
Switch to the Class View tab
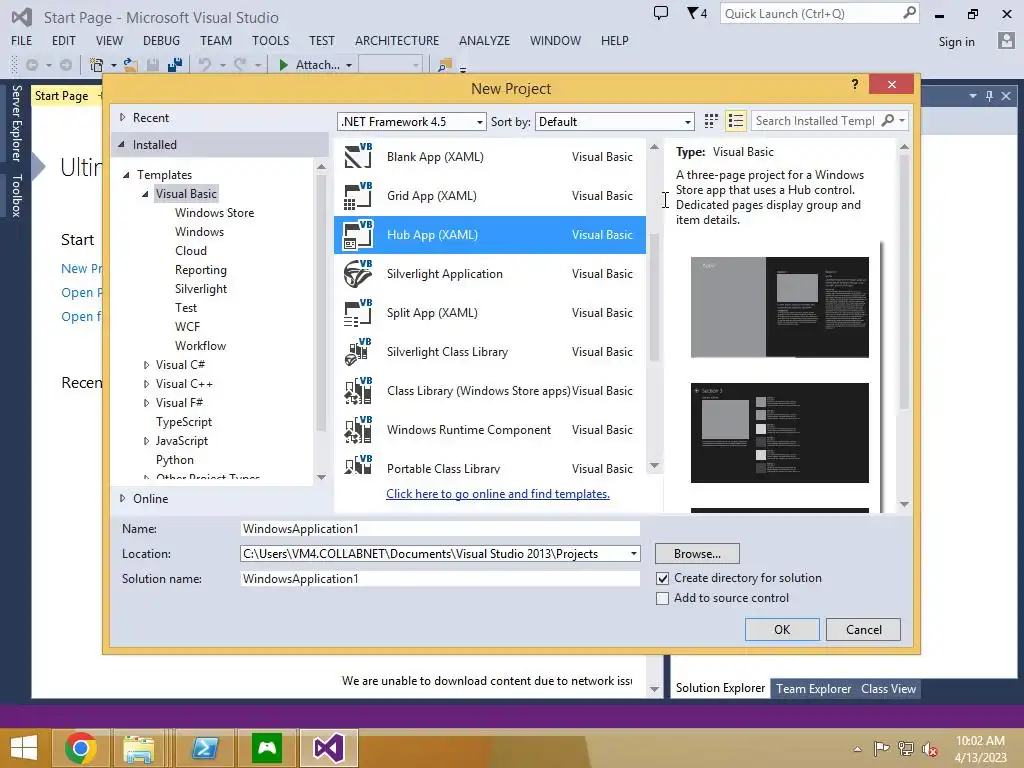888,688
